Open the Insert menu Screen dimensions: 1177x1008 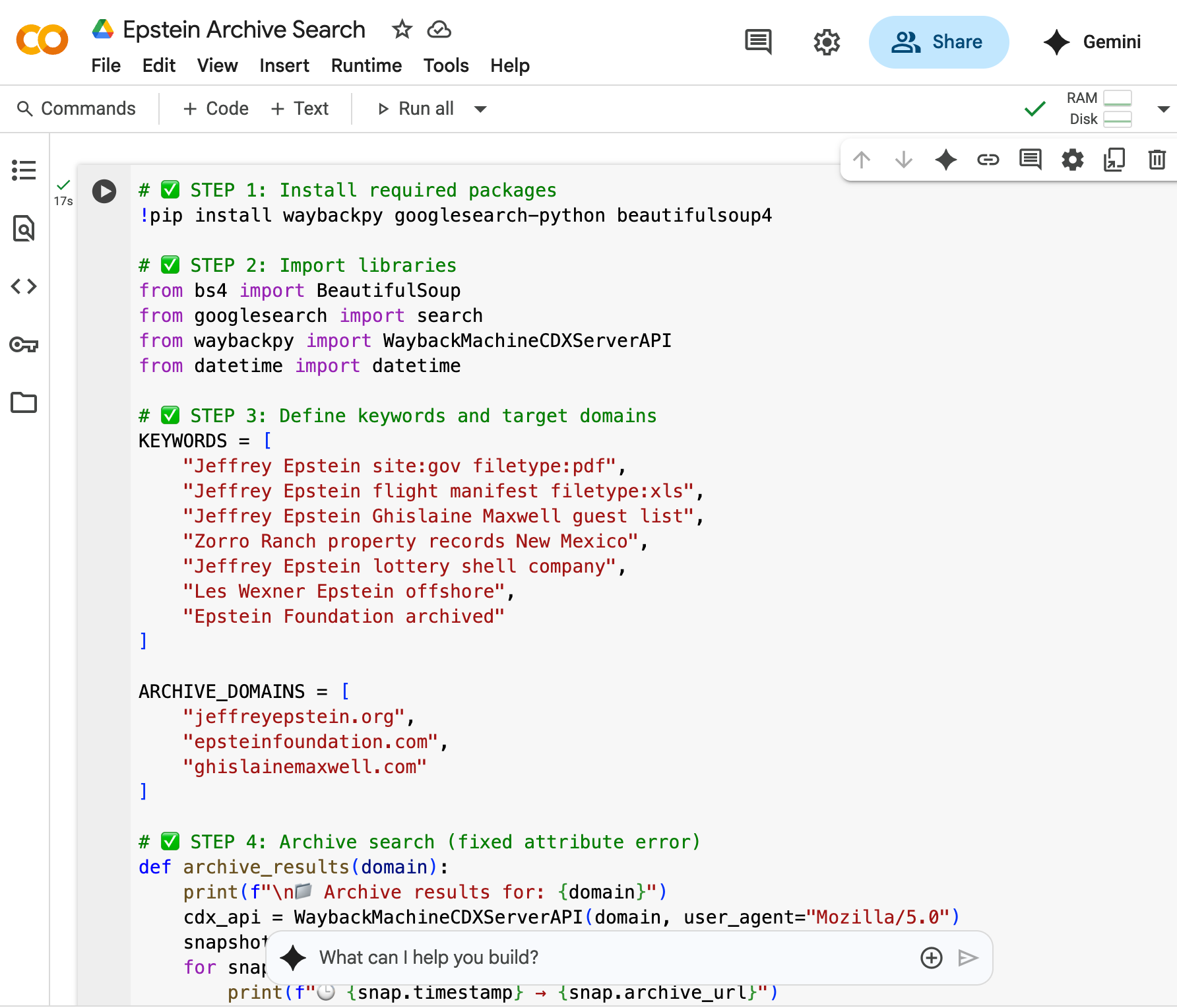coord(284,65)
